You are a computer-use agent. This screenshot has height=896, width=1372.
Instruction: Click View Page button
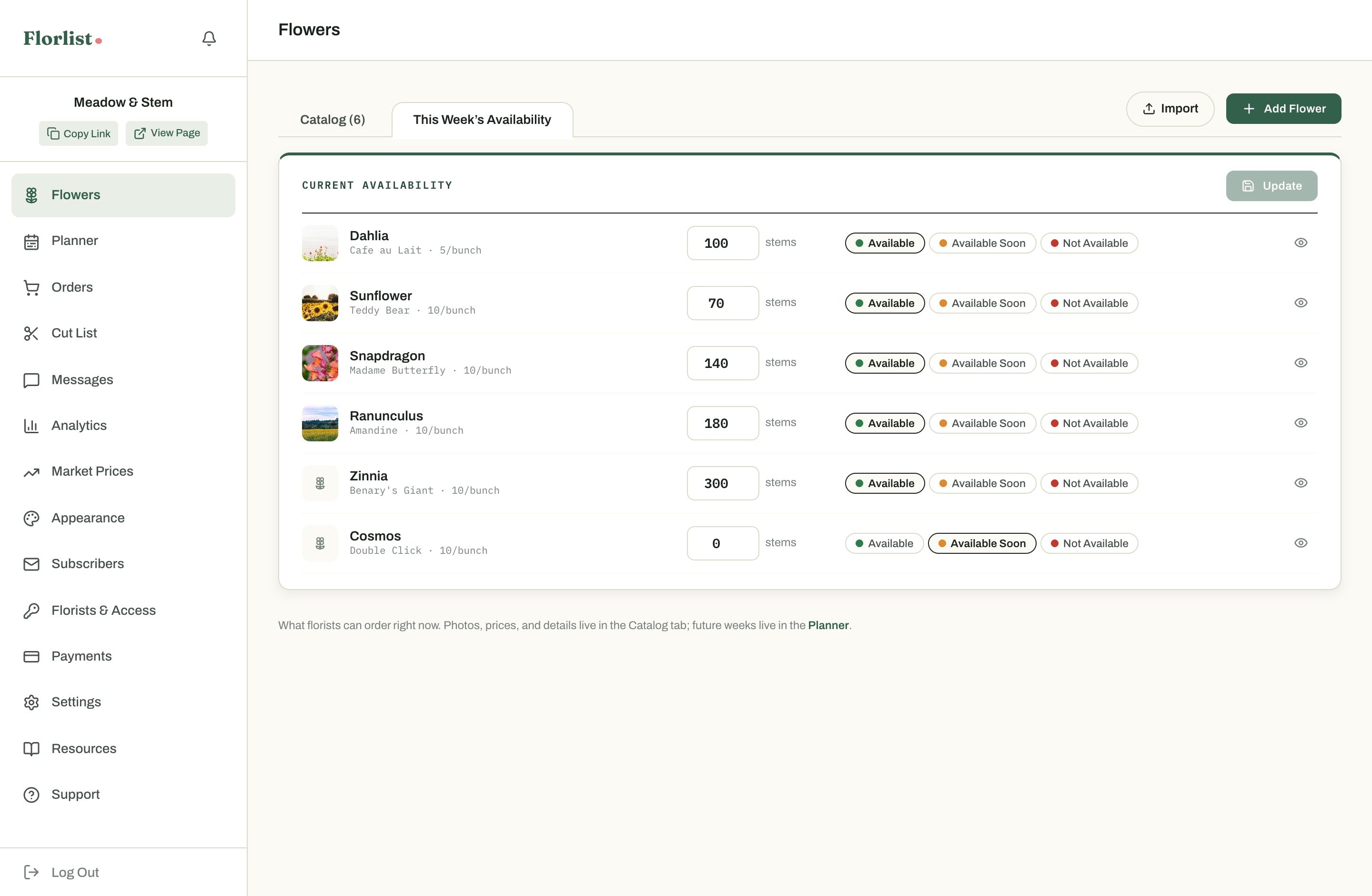click(x=167, y=133)
